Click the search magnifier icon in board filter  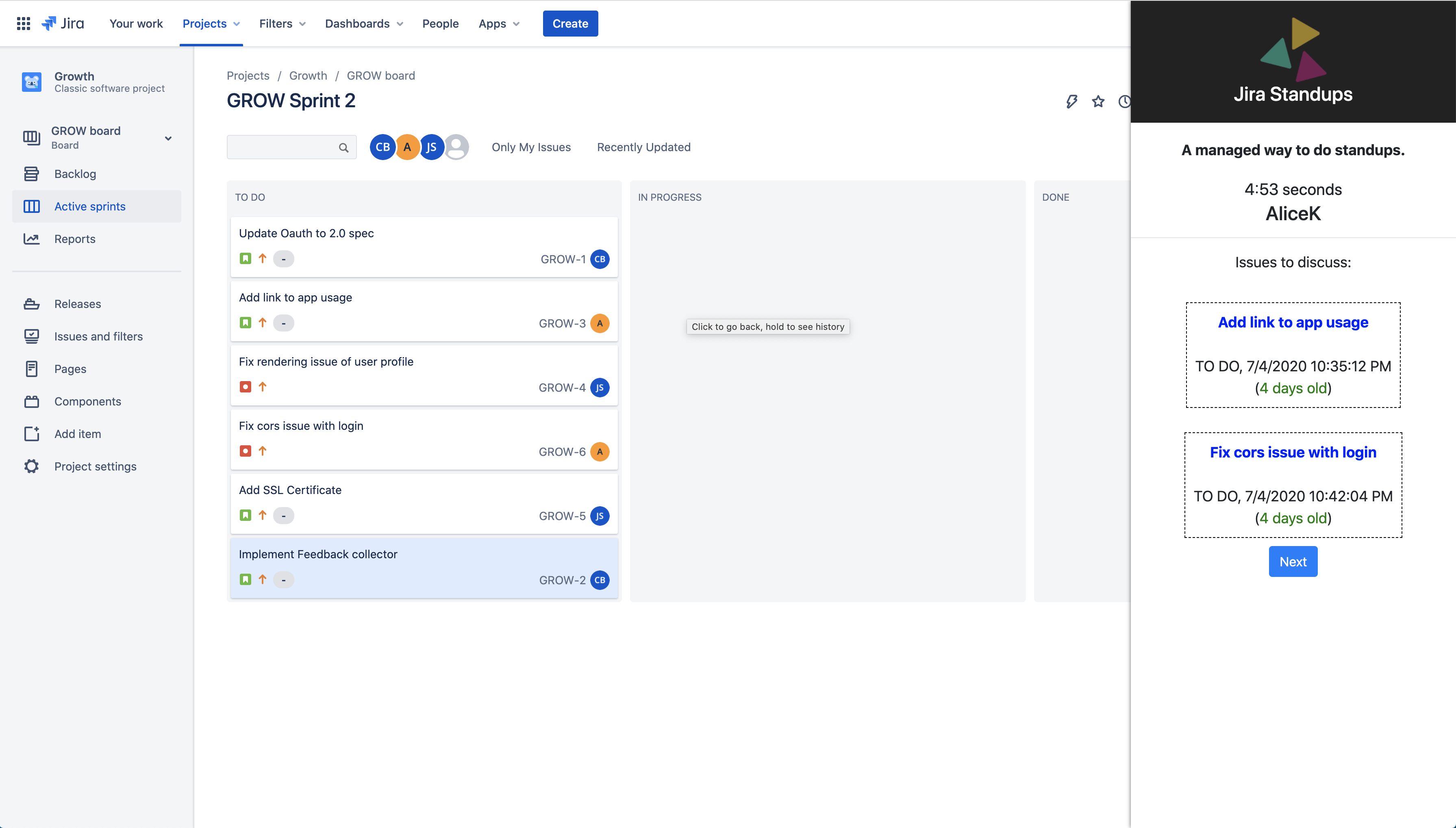(343, 147)
